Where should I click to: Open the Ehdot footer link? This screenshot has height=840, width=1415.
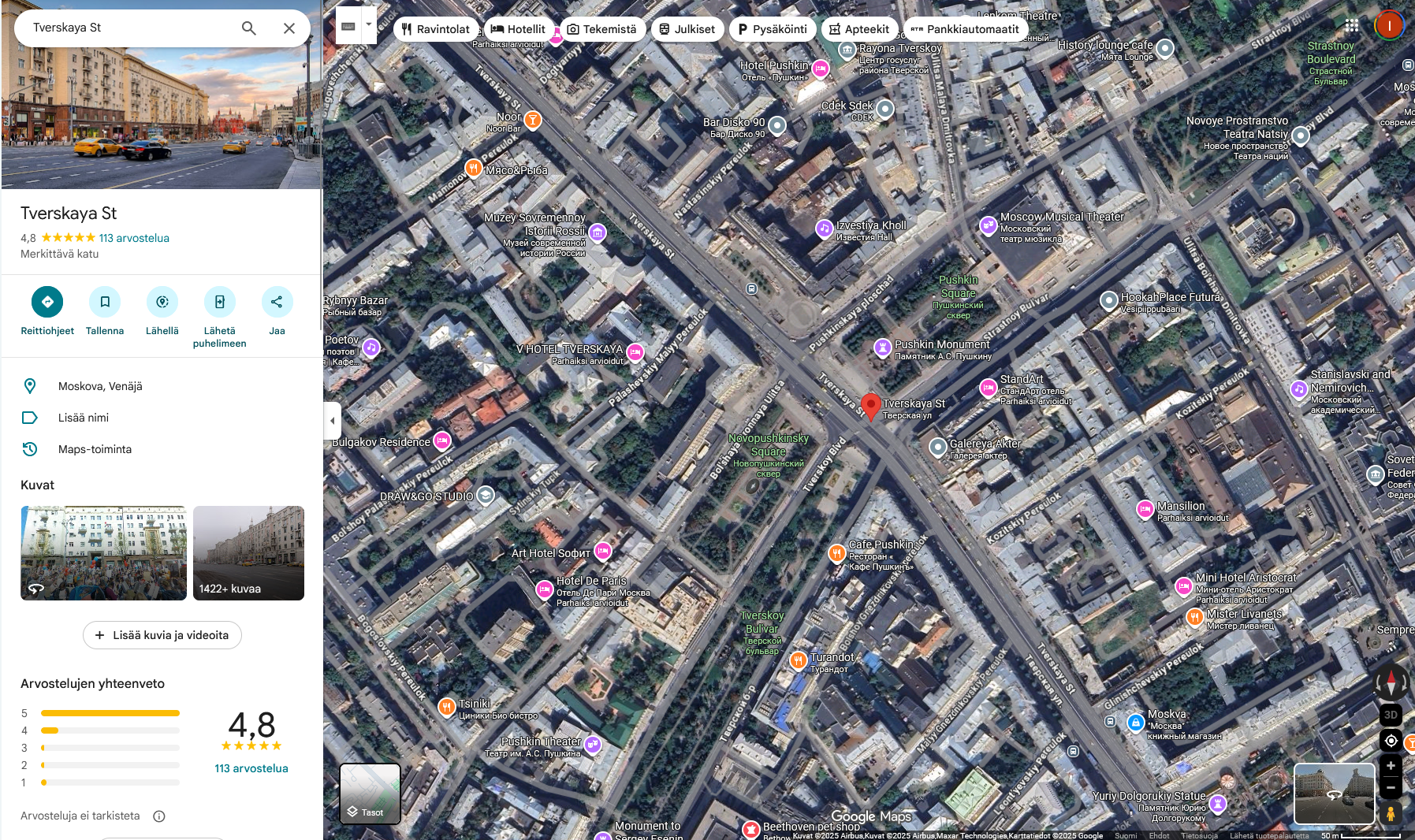tap(1159, 835)
